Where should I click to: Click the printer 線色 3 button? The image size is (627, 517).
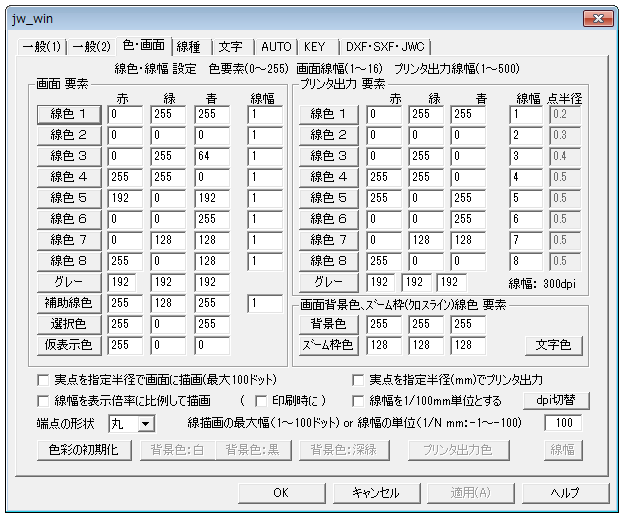click(328, 156)
